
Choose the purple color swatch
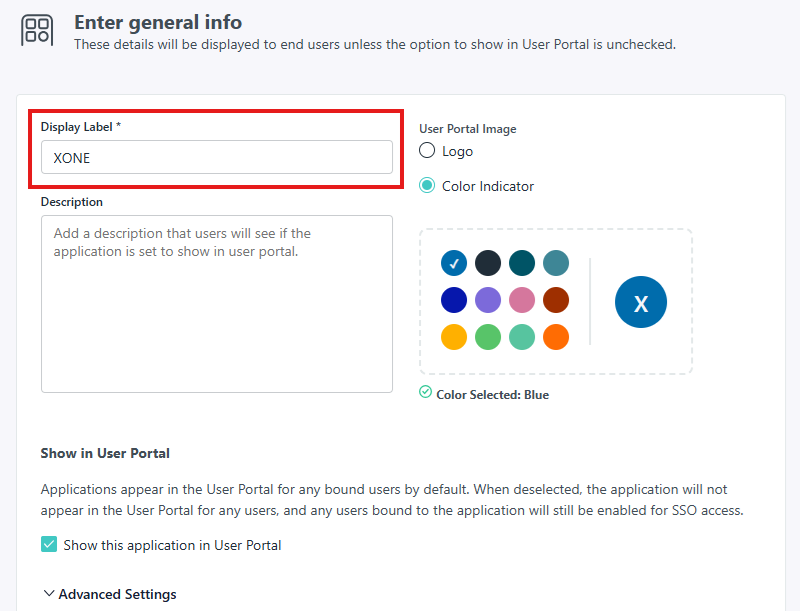pos(488,300)
